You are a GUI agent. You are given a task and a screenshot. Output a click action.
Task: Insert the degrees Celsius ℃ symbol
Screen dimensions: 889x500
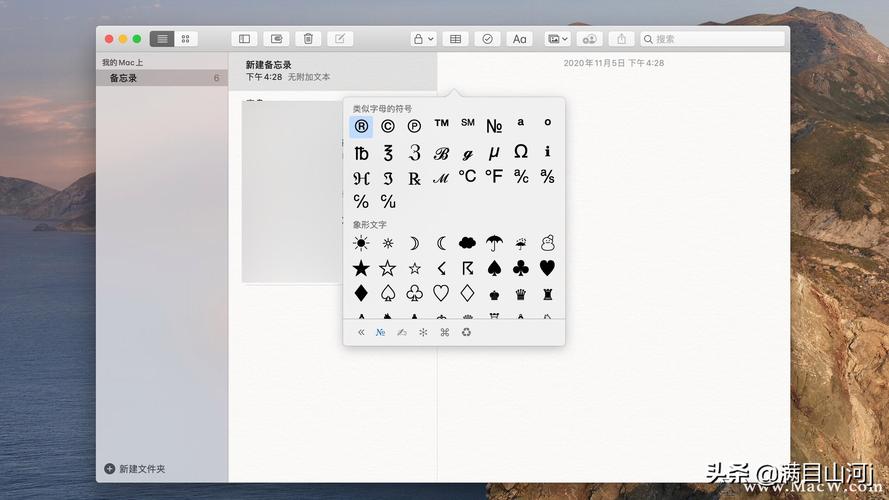[467, 177]
